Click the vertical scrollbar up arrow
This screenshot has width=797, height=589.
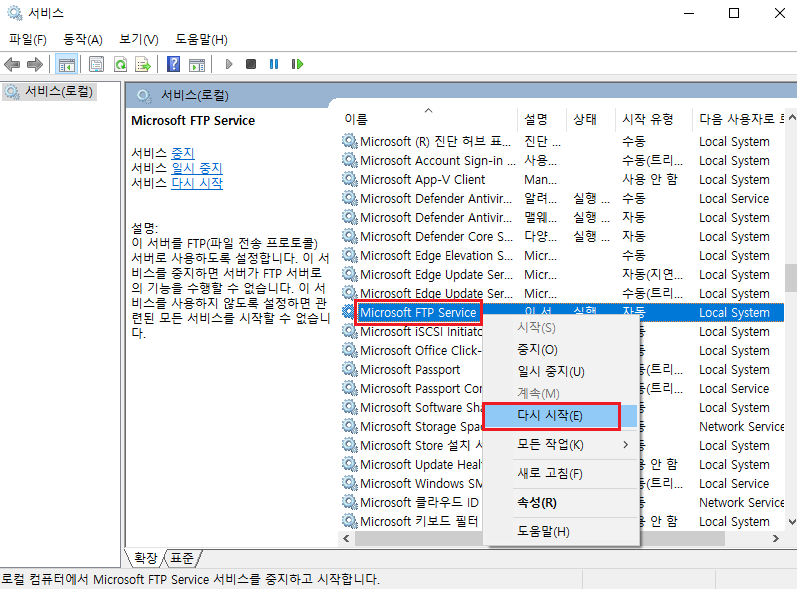tap(791, 115)
